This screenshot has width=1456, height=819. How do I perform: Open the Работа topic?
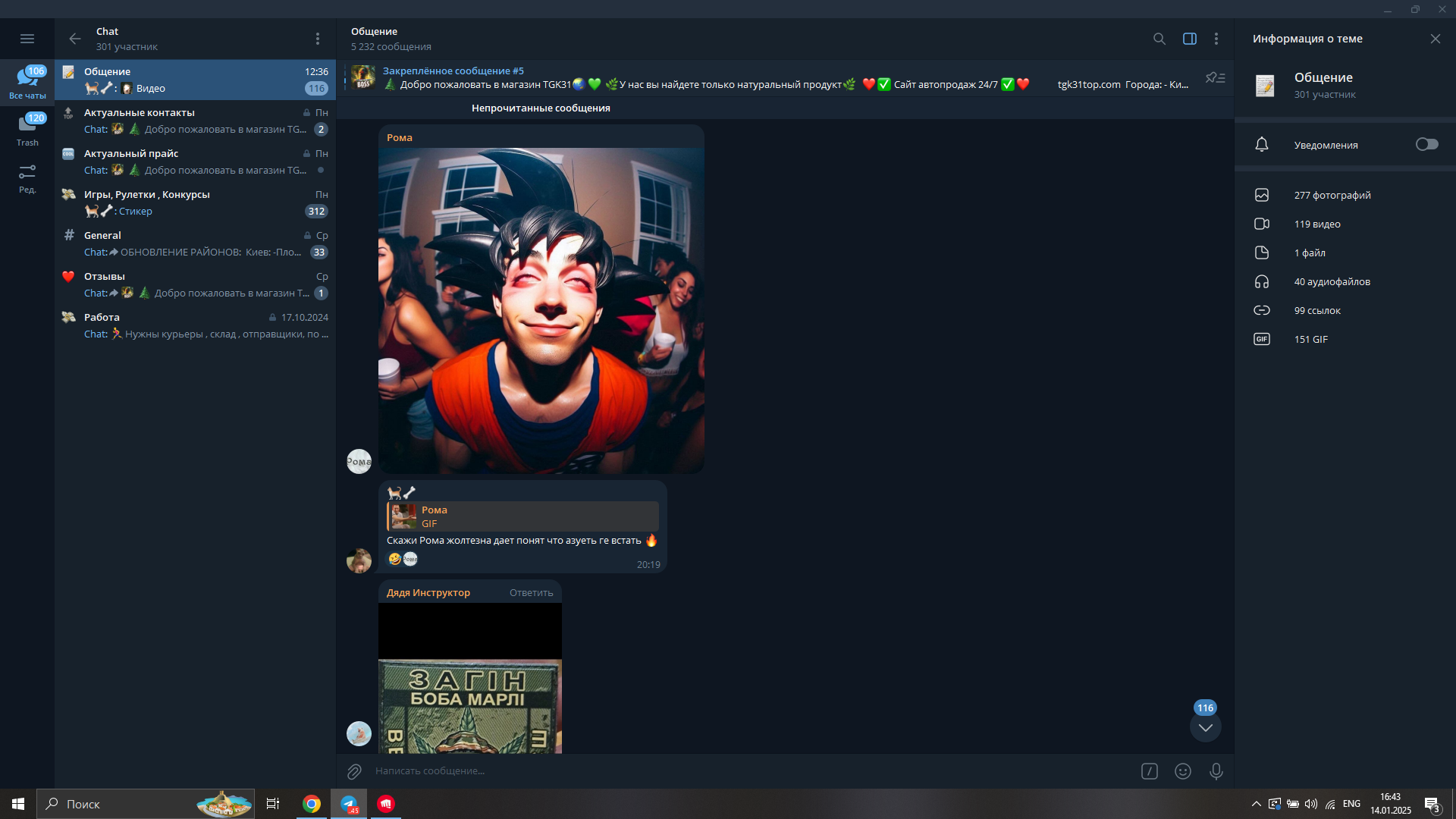pos(196,325)
